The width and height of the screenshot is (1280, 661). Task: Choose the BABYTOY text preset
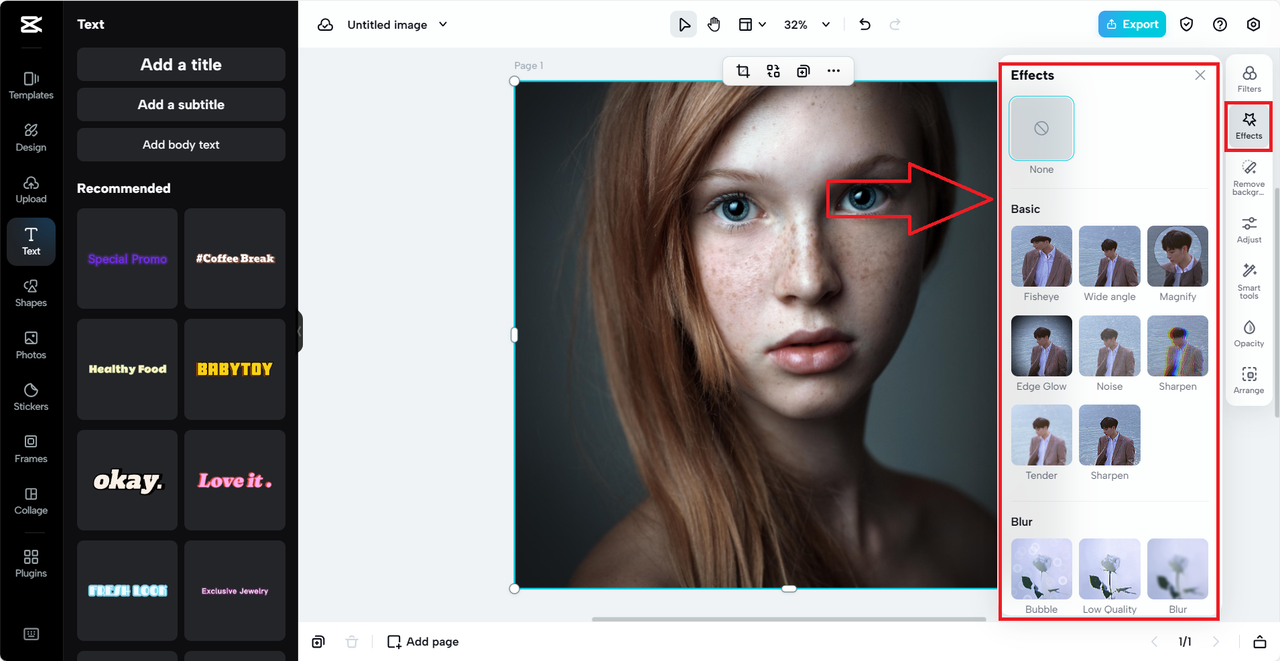click(235, 369)
